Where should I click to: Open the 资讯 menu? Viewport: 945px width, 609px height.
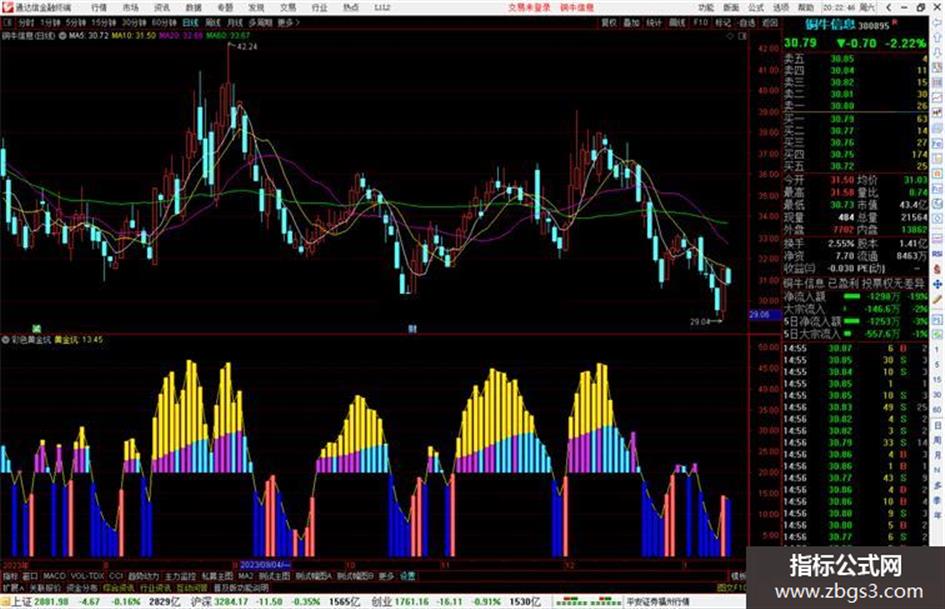(x=162, y=8)
